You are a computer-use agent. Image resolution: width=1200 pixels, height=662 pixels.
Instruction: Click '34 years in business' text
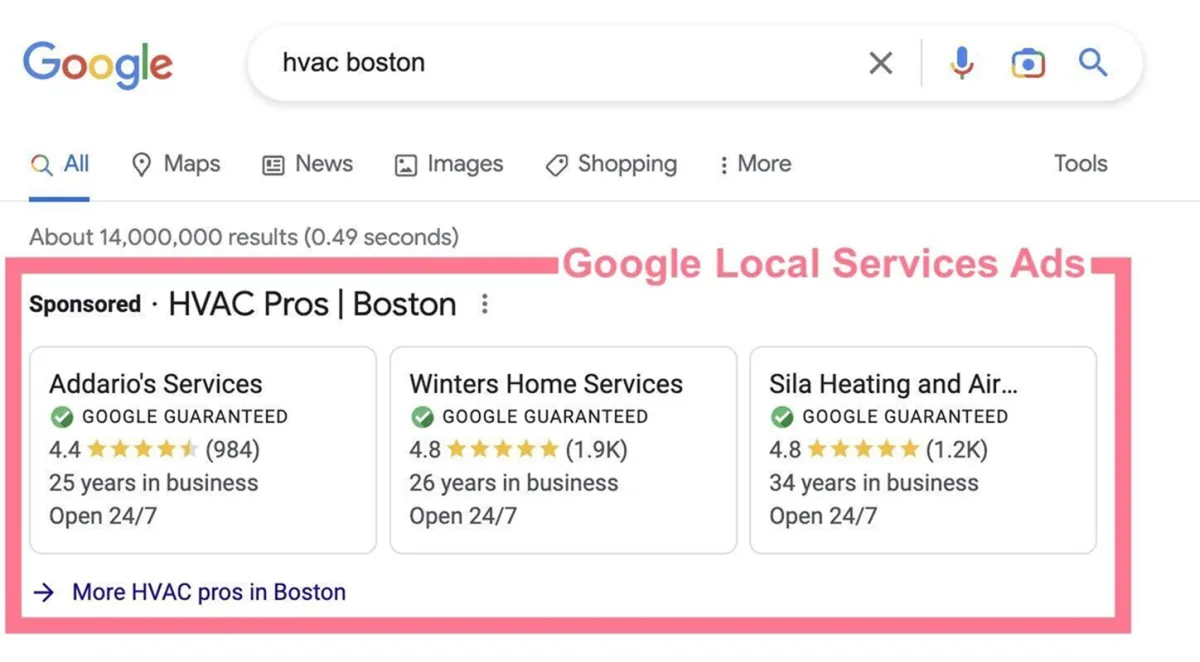point(874,483)
